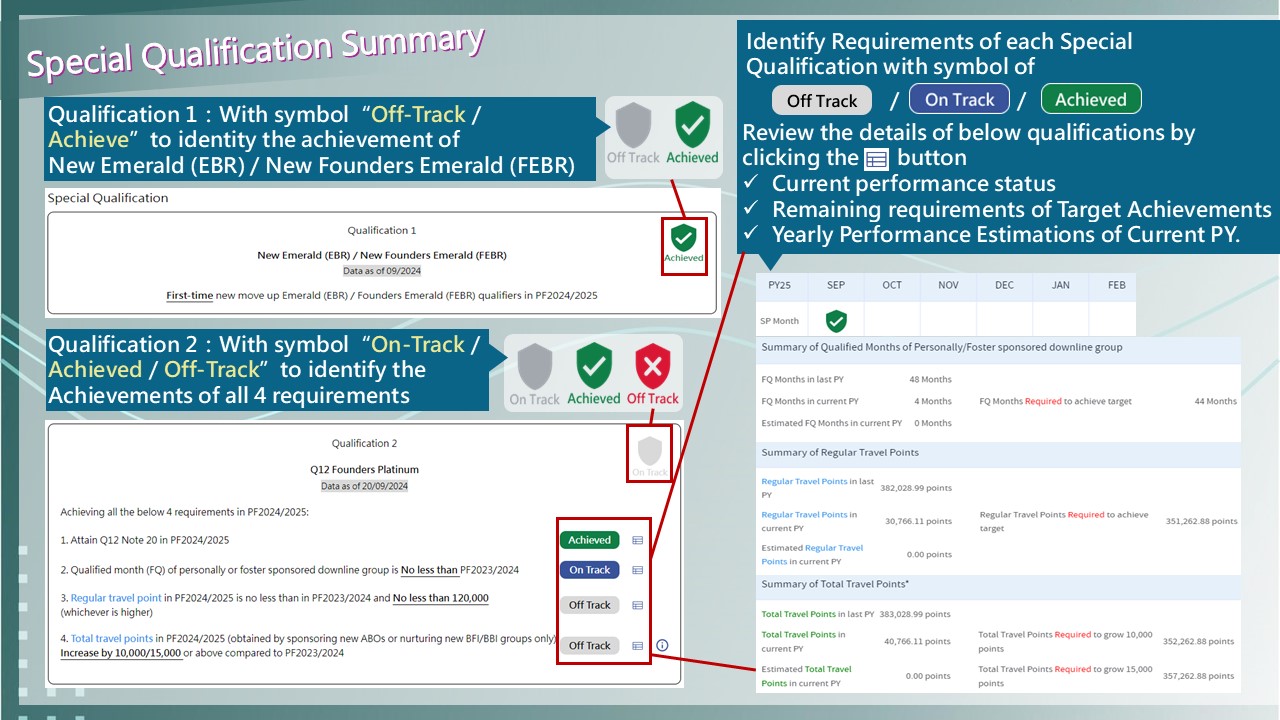Open details icon for Total travel points requirement
Viewport: 1280px width, 720px height.
(638, 646)
